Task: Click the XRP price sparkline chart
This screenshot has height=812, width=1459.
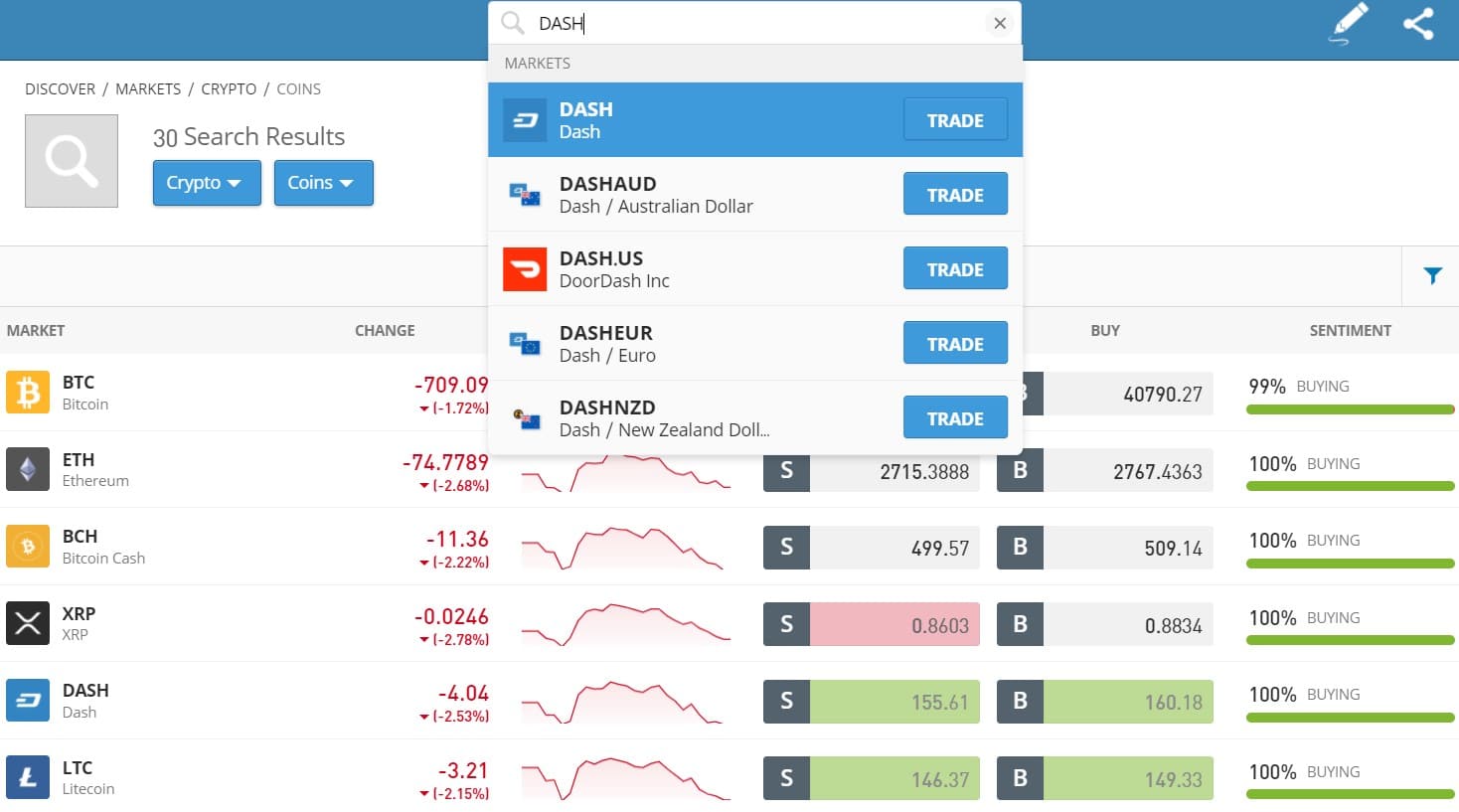Action: (x=624, y=624)
